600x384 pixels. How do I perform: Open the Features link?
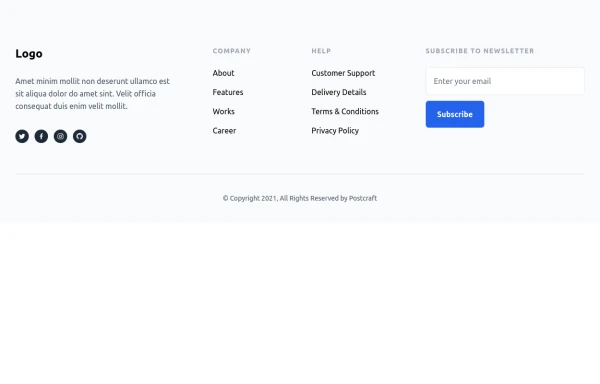pos(228,92)
